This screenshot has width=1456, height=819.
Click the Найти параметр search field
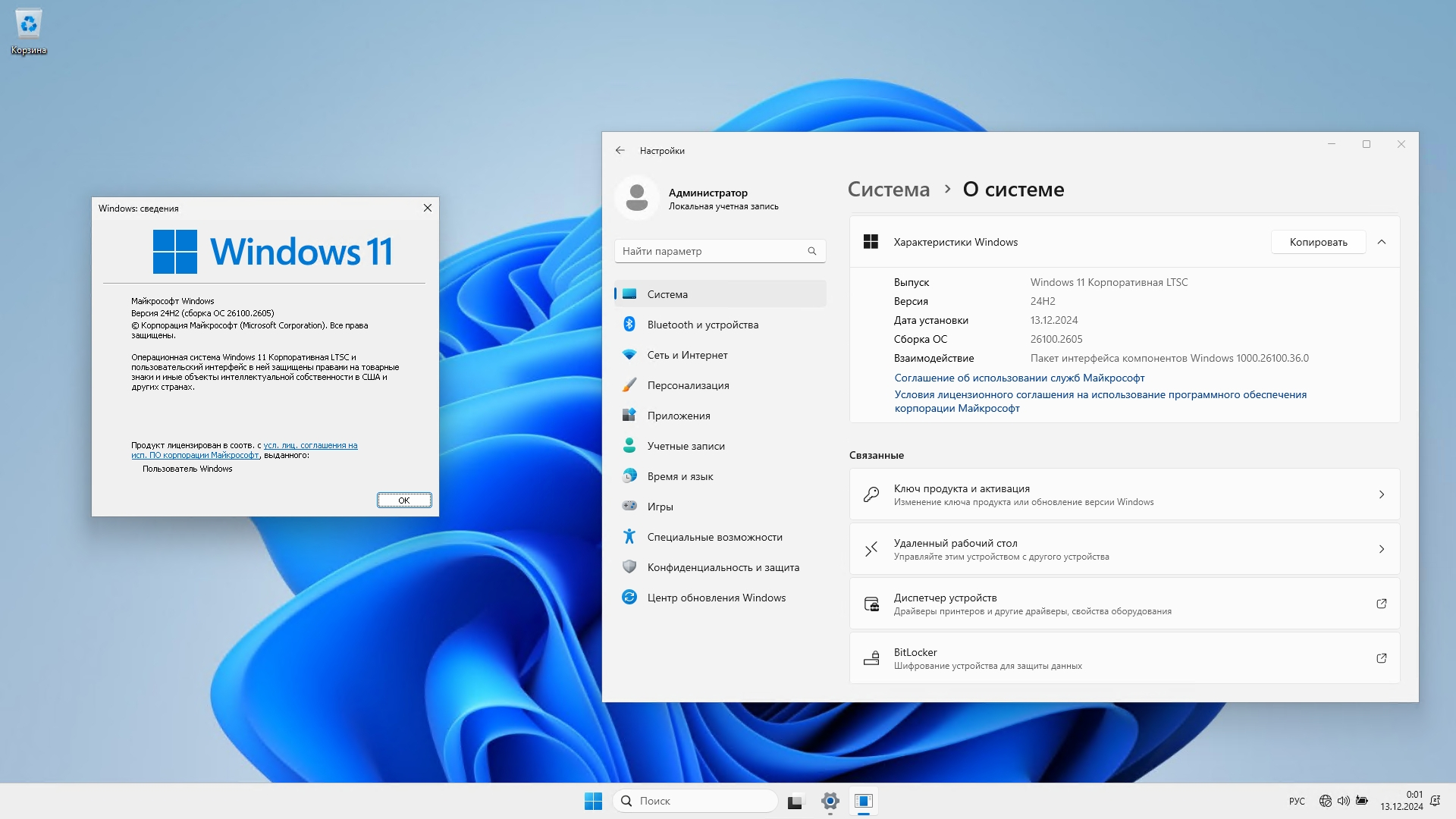(x=720, y=251)
